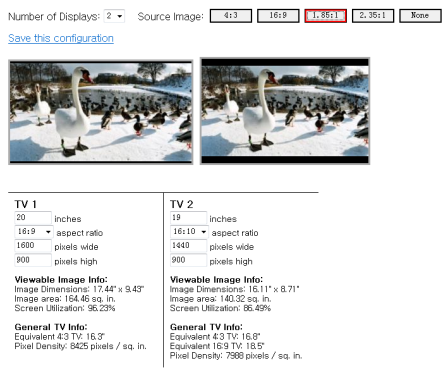Viewport: 448px width, 375px height.
Task: Click the TV 1 swan preview image
Action: (x=101, y=112)
